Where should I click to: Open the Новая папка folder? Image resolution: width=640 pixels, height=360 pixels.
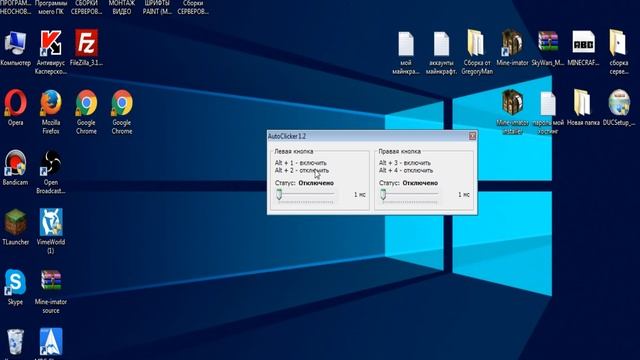[582, 102]
